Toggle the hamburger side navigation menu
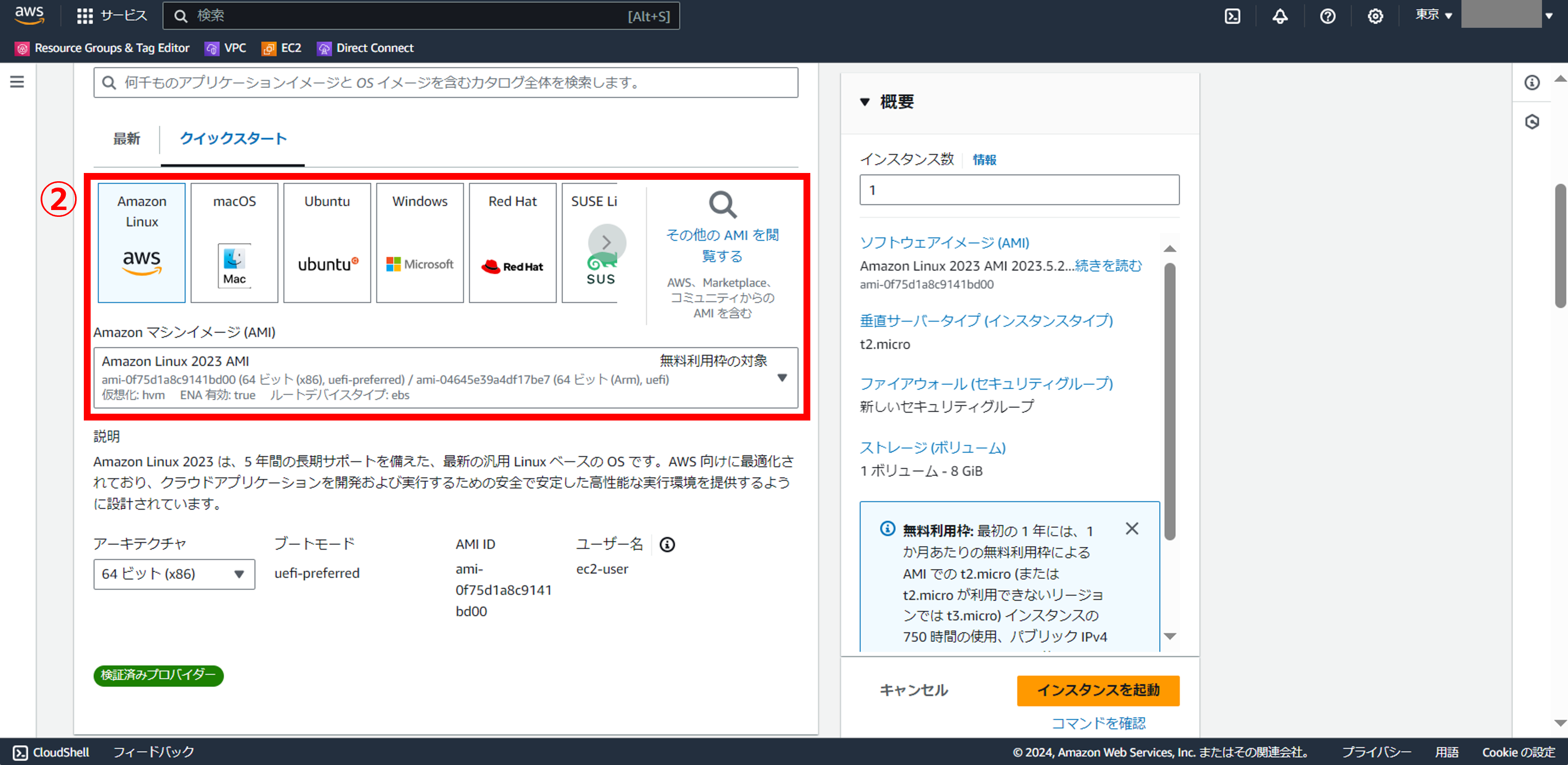The width and height of the screenshot is (1568, 765). coord(17,81)
